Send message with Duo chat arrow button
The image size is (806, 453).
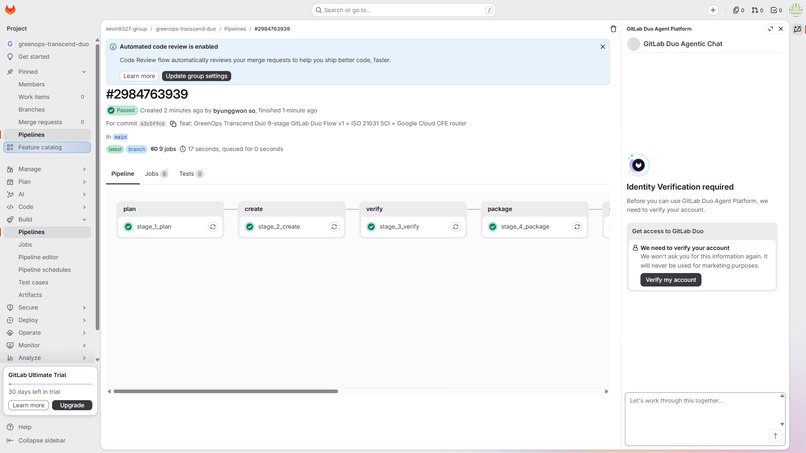tap(775, 436)
